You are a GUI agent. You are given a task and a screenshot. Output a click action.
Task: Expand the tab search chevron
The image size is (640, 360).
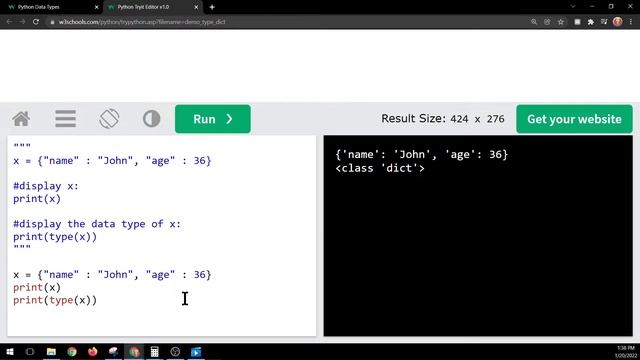(573, 7)
